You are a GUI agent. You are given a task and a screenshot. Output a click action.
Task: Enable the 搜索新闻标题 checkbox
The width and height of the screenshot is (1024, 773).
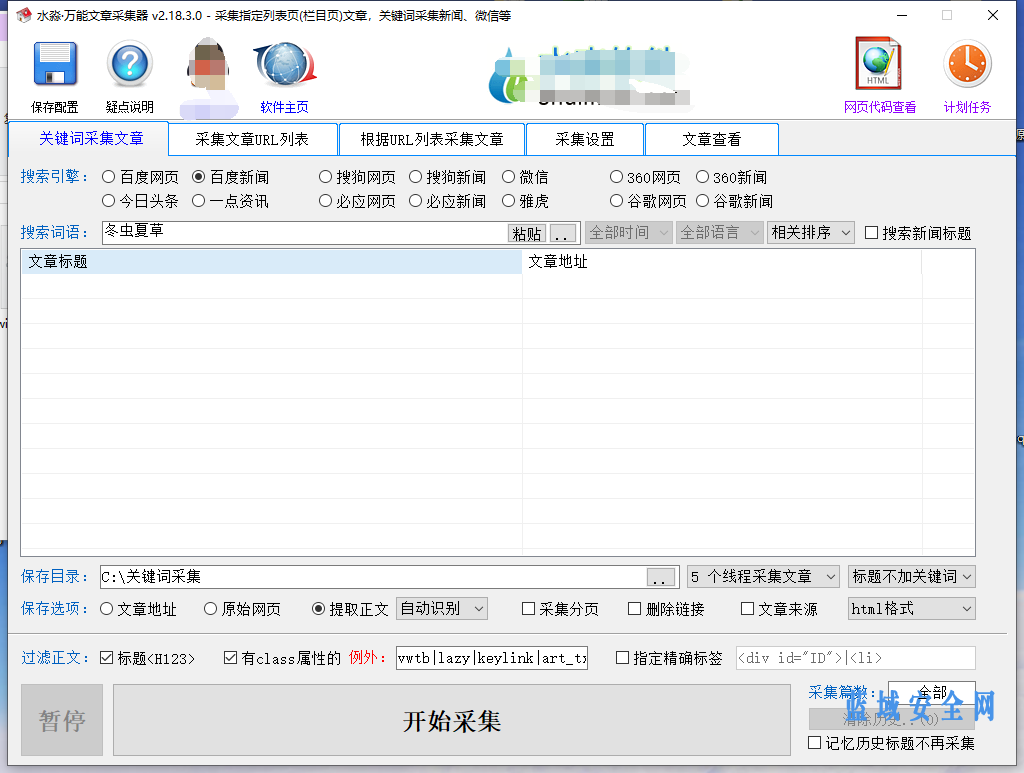pyautogui.click(x=871, y=232)
